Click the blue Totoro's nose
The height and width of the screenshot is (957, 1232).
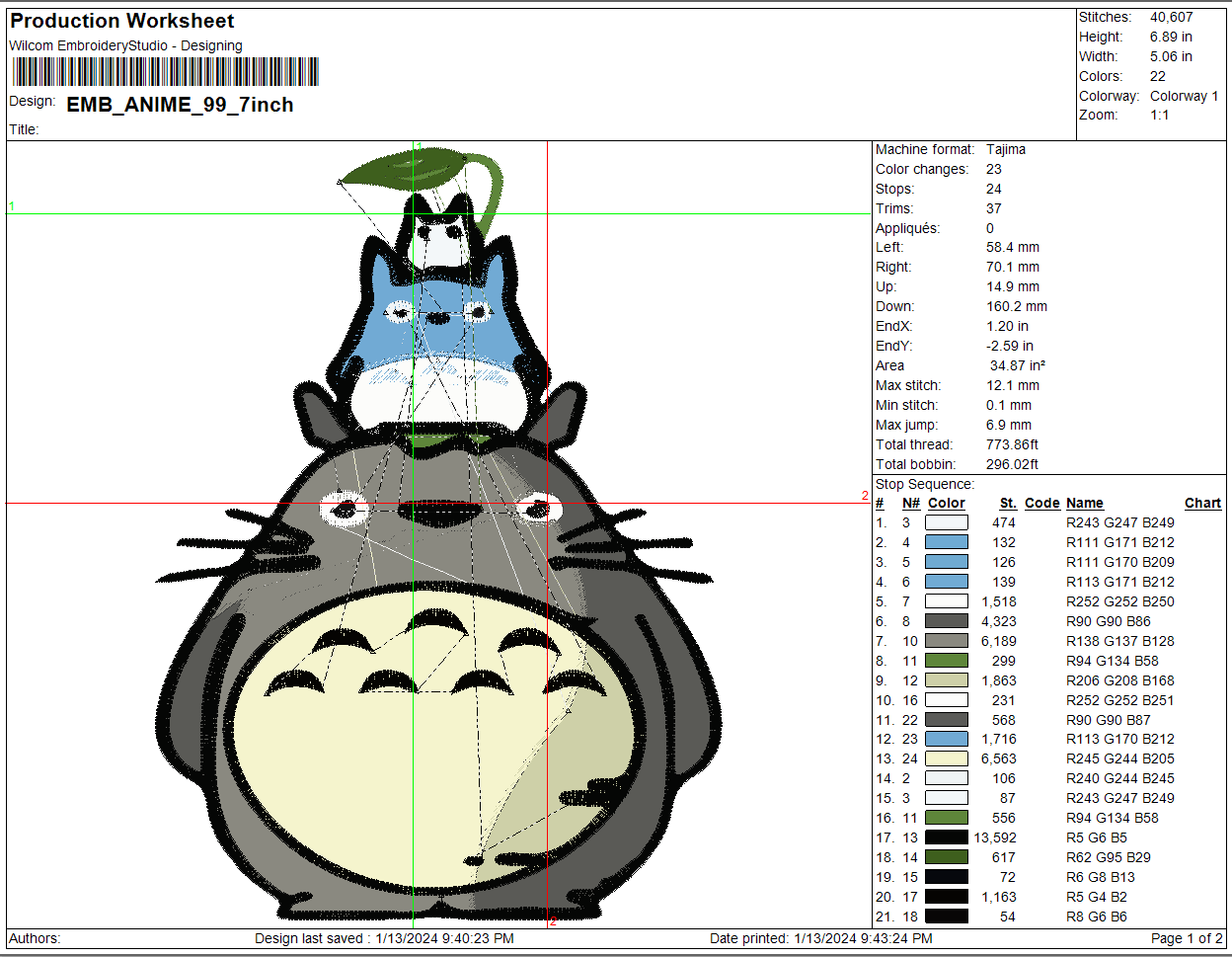pos(437,316)
